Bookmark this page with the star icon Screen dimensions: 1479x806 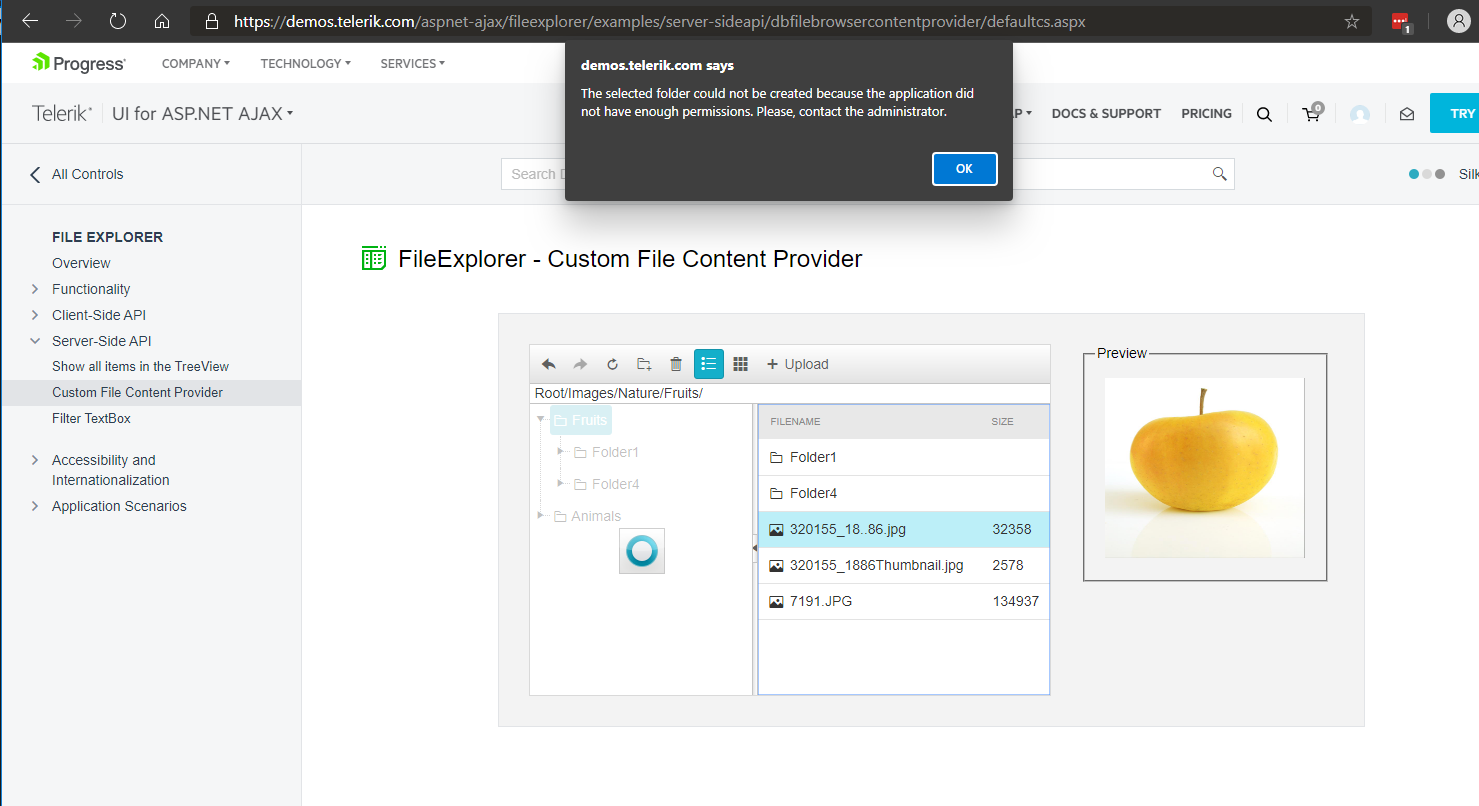(1352, 21)
